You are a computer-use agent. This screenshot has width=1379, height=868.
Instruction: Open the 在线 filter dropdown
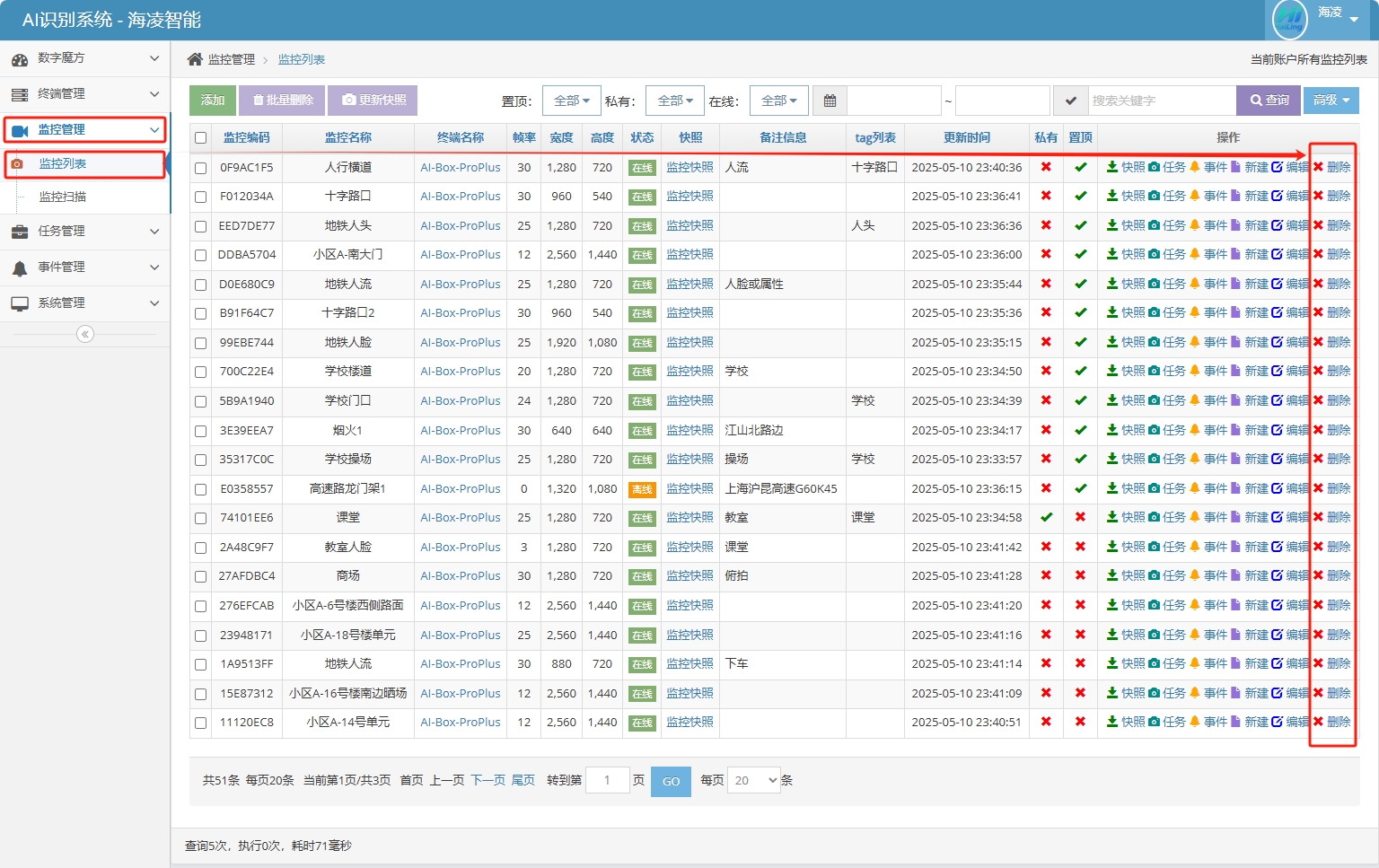pos(779,101)
